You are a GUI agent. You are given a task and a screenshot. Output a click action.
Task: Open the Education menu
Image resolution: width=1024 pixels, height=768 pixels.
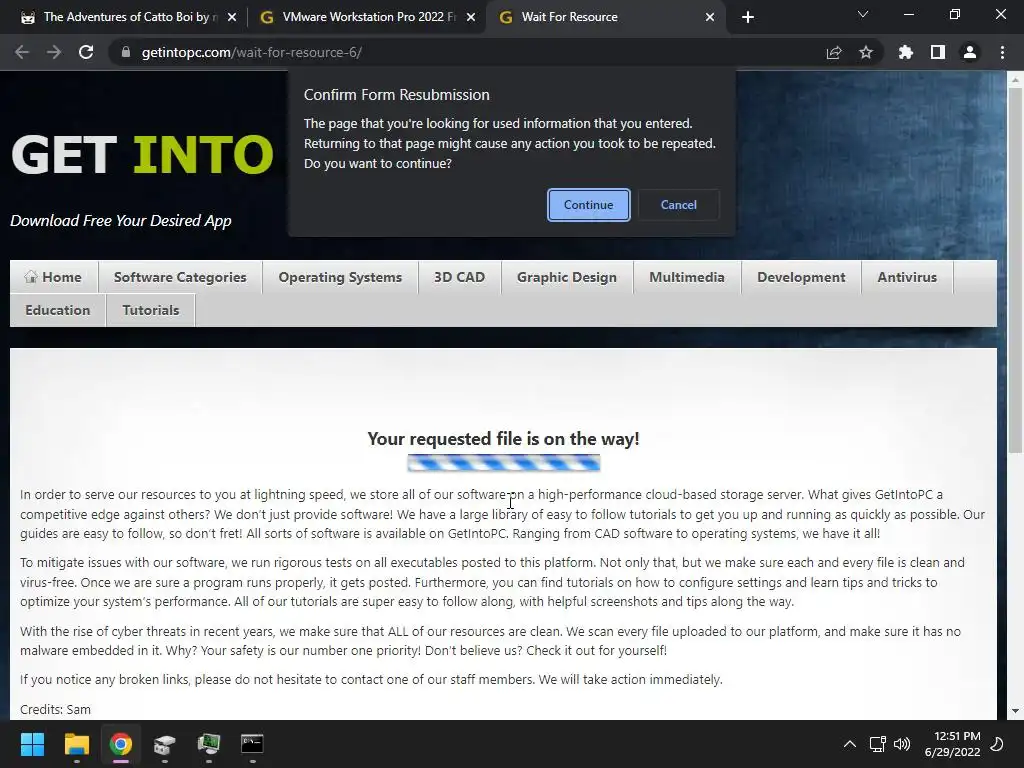[57, 310]
